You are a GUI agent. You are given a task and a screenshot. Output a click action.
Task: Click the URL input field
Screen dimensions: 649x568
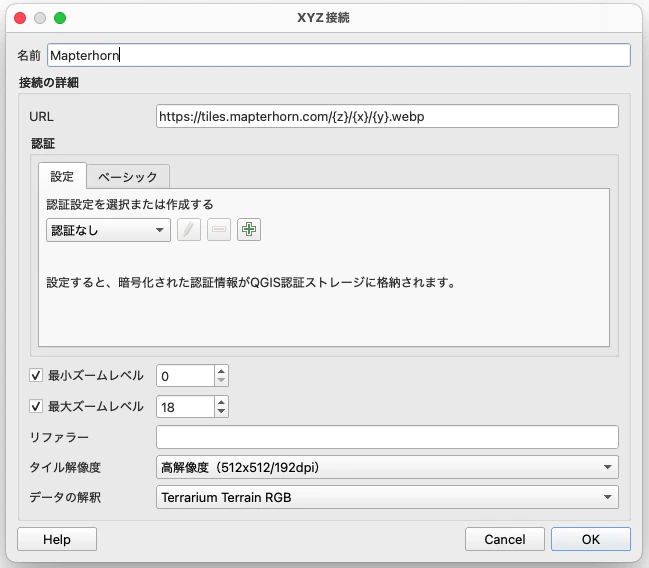387,116
